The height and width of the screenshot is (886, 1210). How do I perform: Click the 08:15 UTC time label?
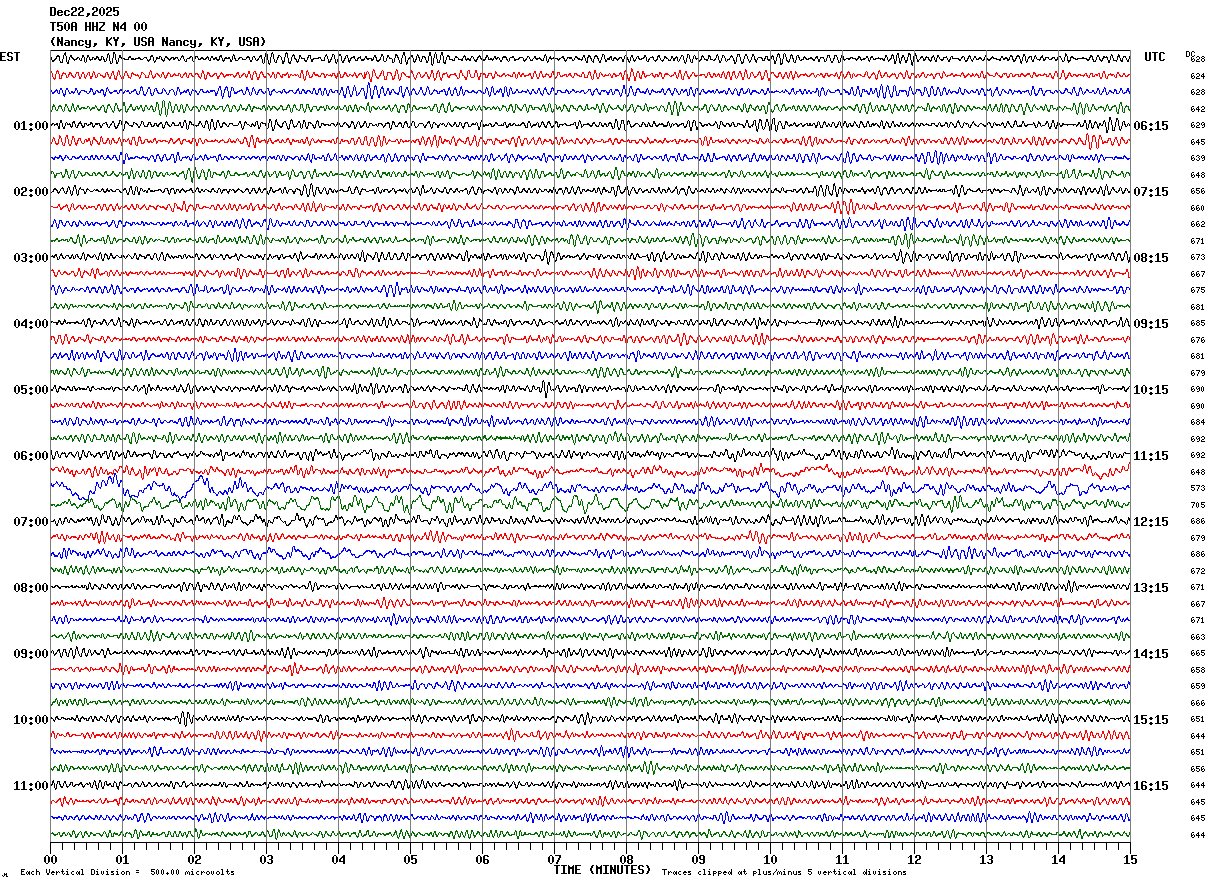pyautogui.click(x=1151, y=258)
